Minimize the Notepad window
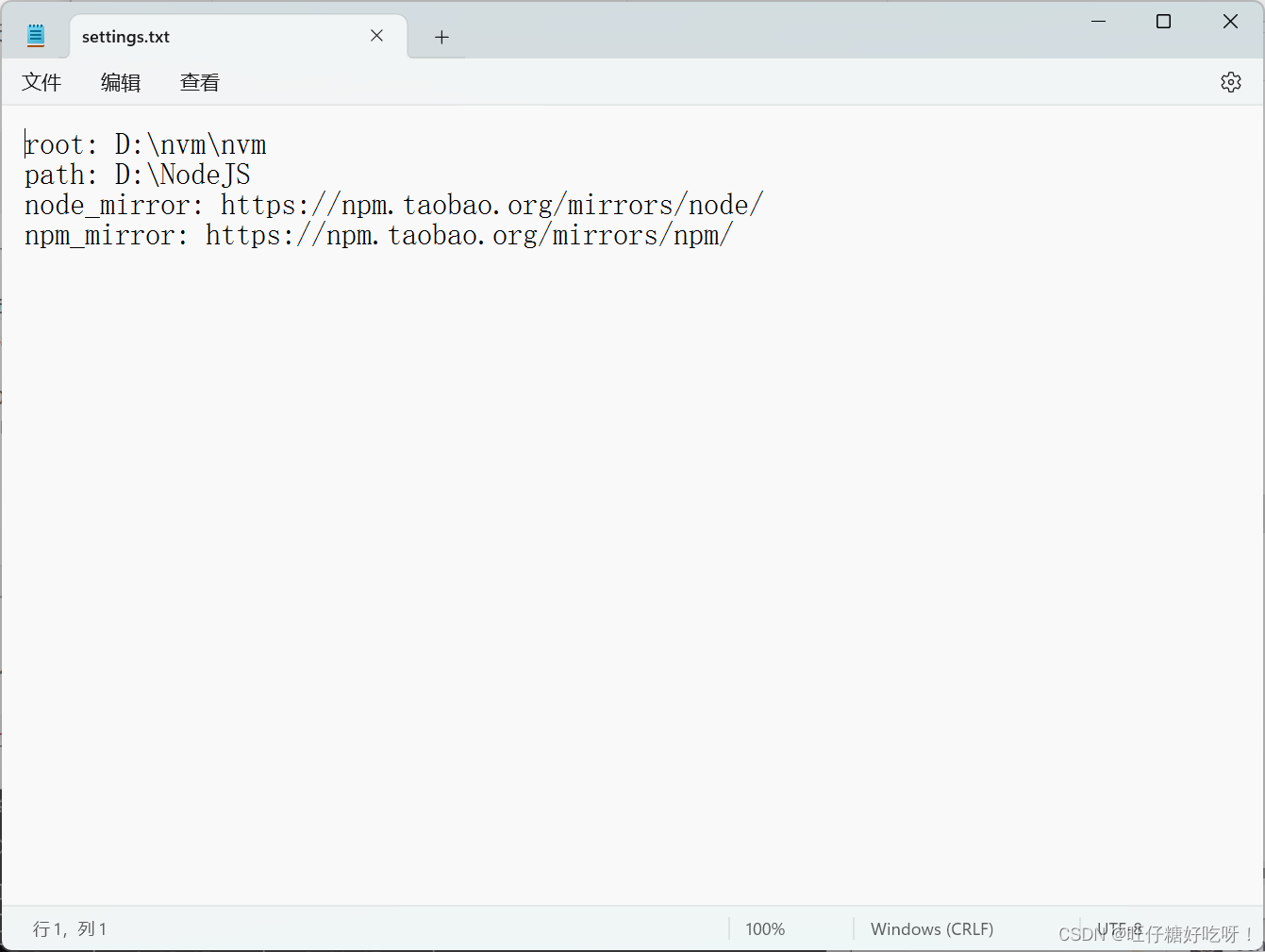The height and width of the screenshot is (952, 1265). [x=1098, y=21]
